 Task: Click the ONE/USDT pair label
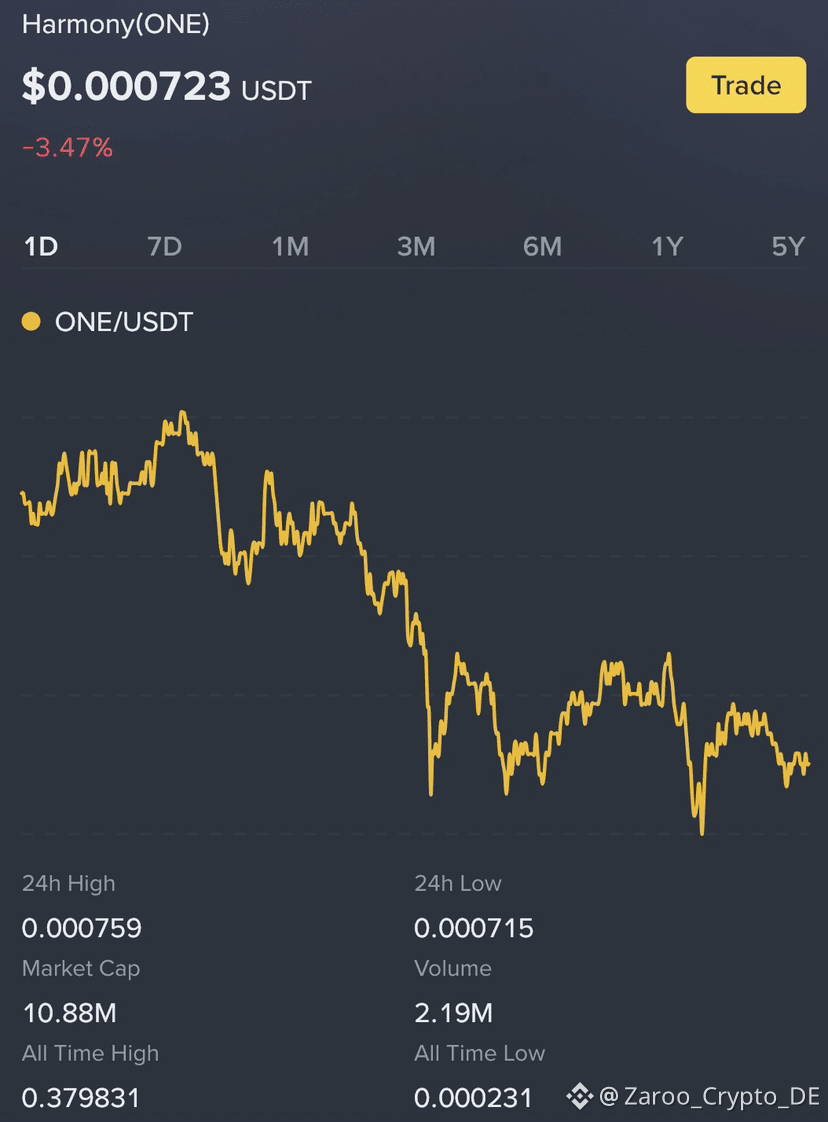(124, 322)
